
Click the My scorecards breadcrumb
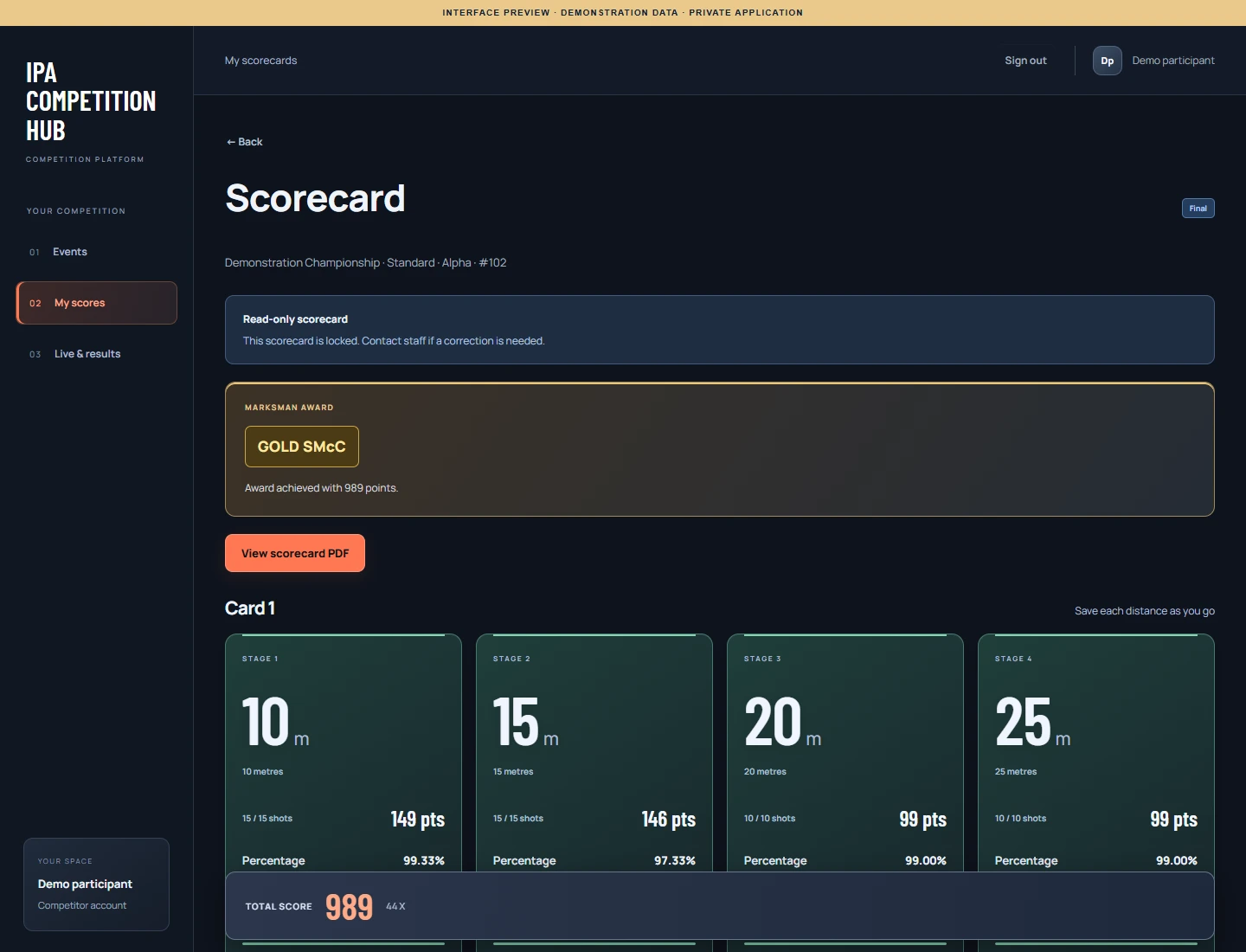coord(260,61)
